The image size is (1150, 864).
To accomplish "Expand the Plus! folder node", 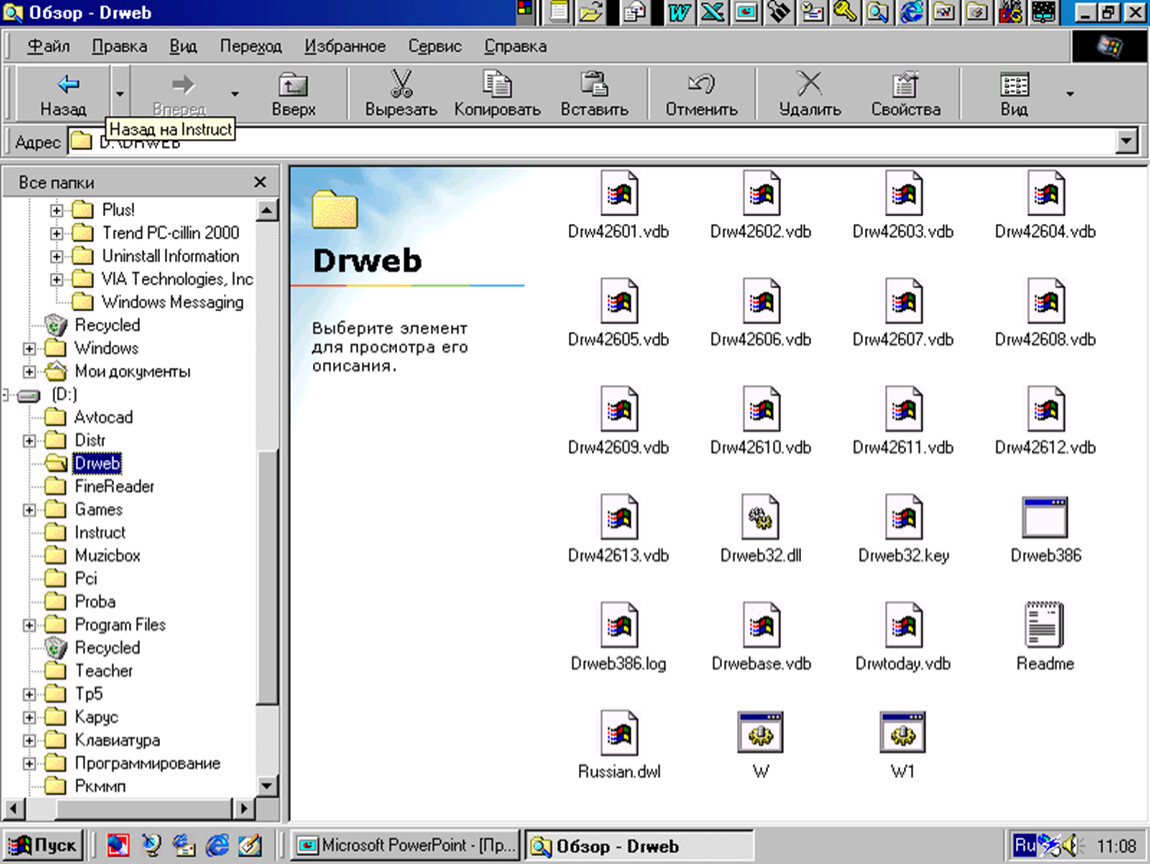I will click(x=56, y=210).
